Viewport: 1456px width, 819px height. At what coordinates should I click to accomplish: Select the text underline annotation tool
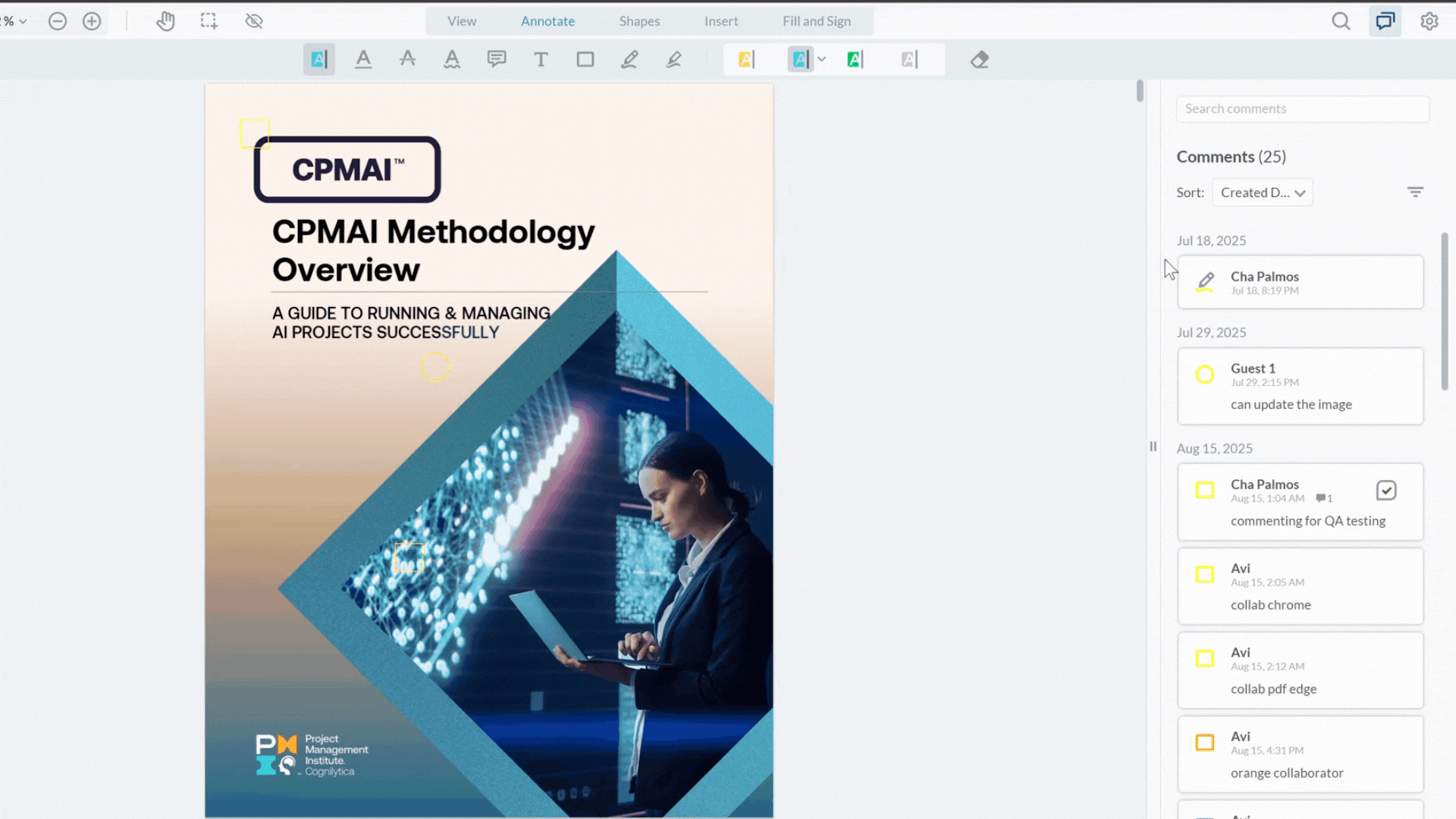(363, 59)
